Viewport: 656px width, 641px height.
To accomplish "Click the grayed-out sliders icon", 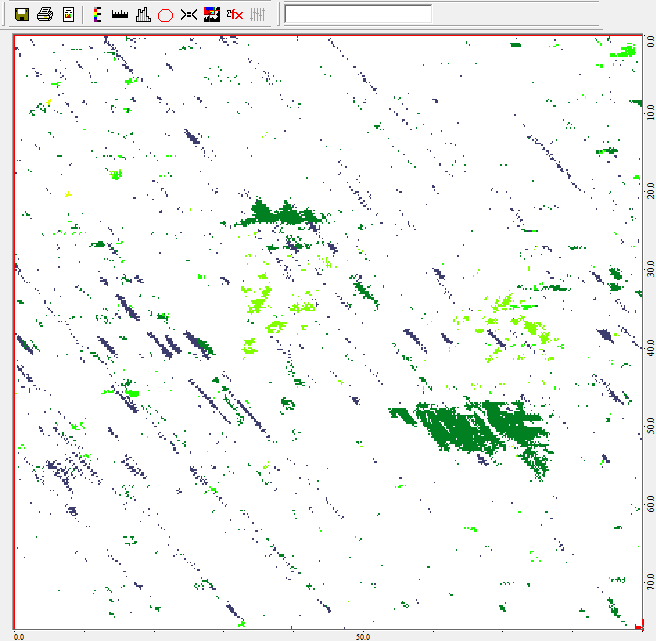I will [257, 15].
